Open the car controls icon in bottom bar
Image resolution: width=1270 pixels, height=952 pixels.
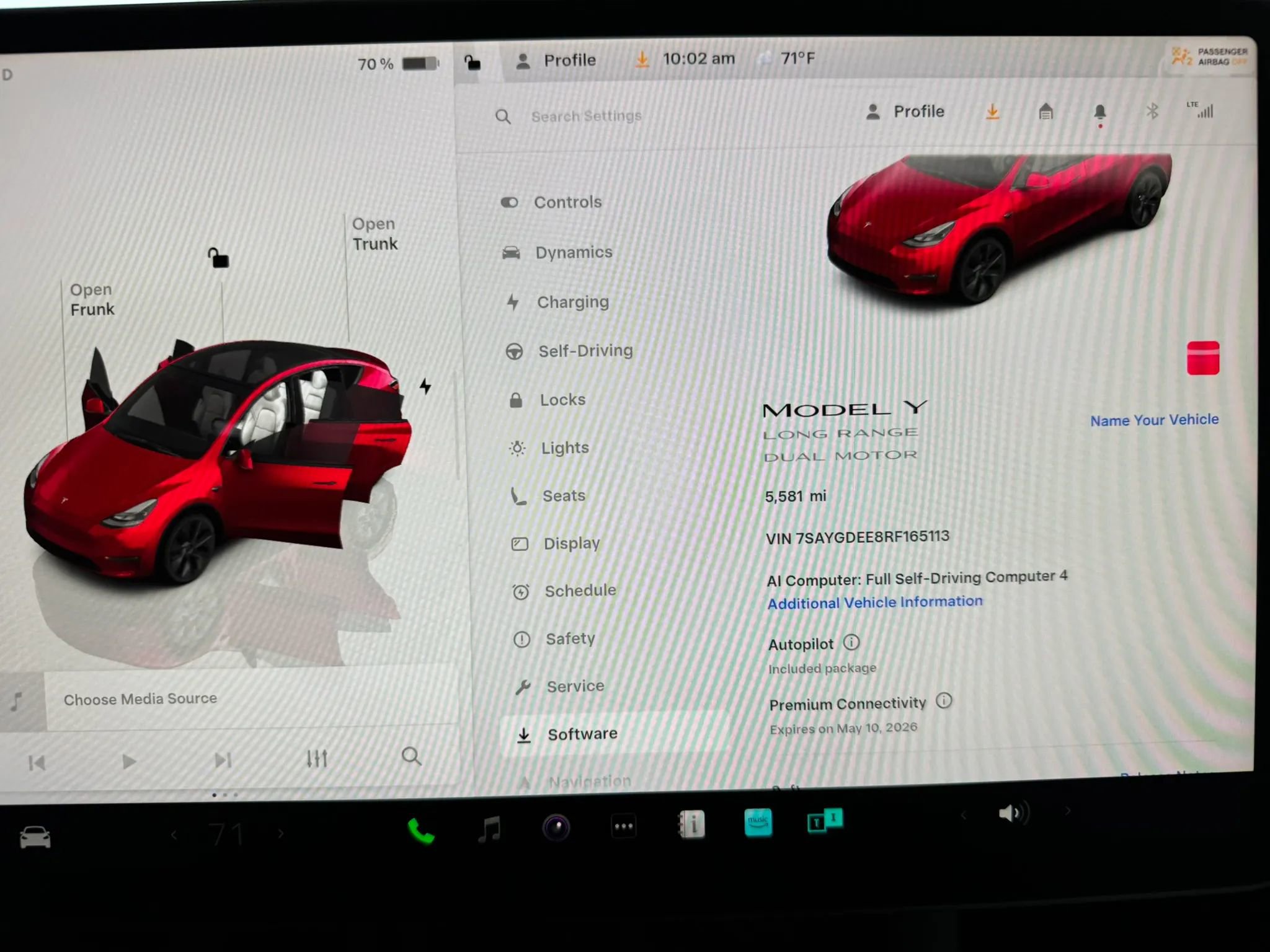point(35,837)
